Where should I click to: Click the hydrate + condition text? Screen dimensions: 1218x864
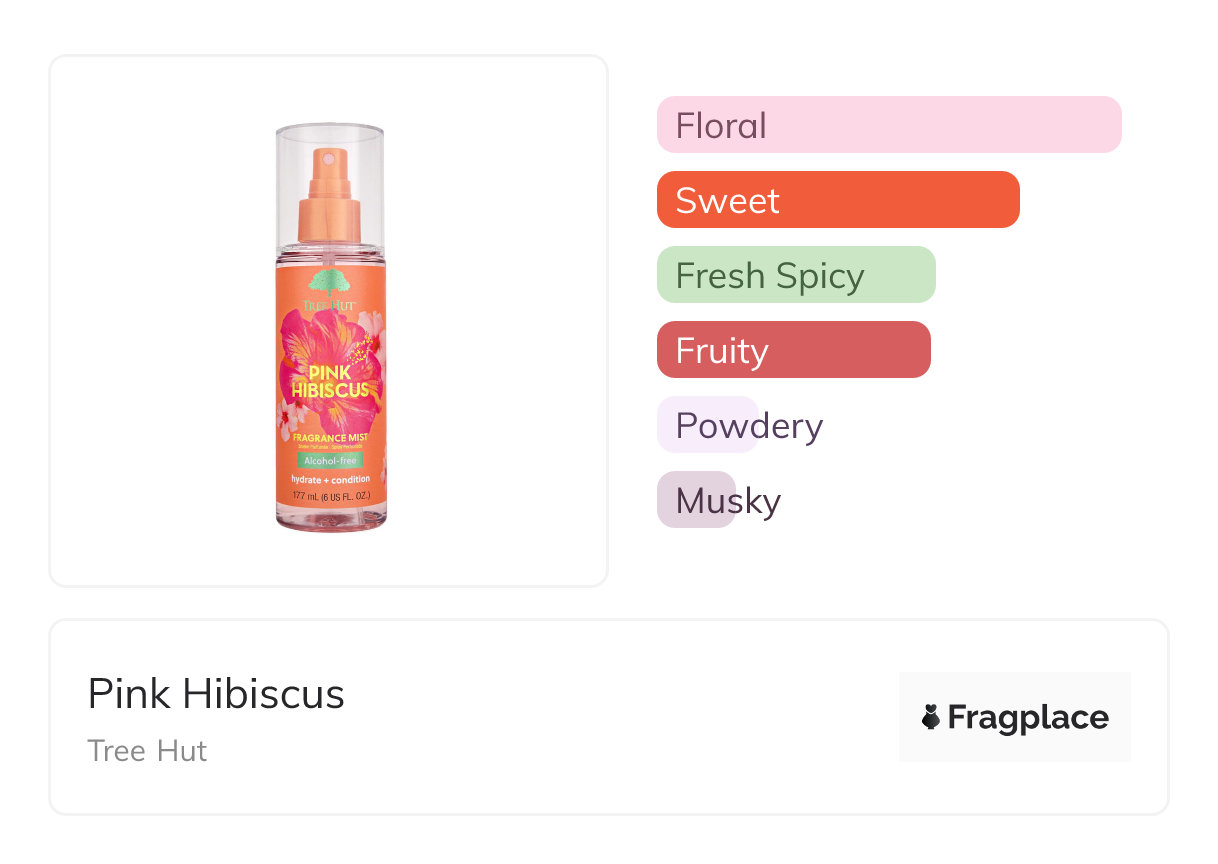click(330, 479)
